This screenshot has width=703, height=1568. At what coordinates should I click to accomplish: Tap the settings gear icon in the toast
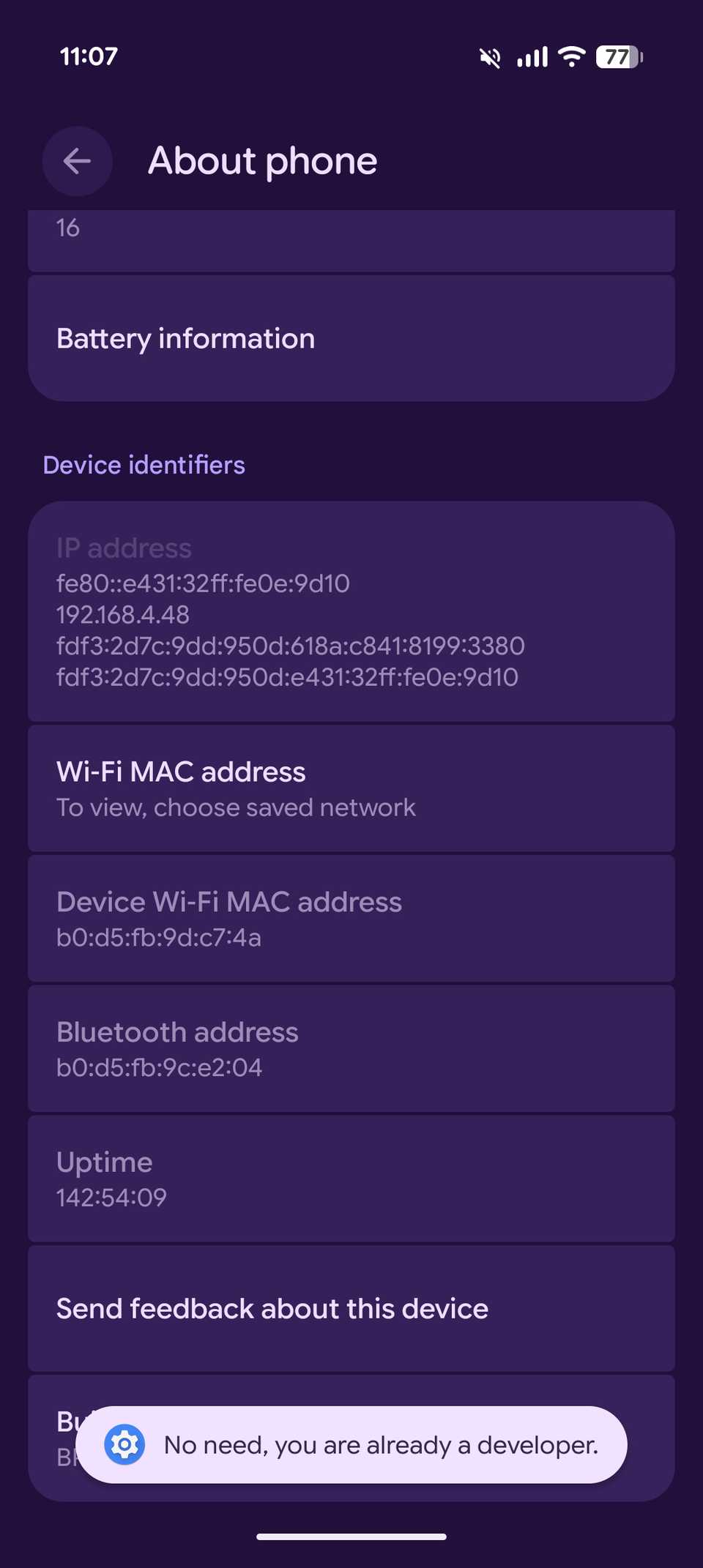coord(124,1444)
